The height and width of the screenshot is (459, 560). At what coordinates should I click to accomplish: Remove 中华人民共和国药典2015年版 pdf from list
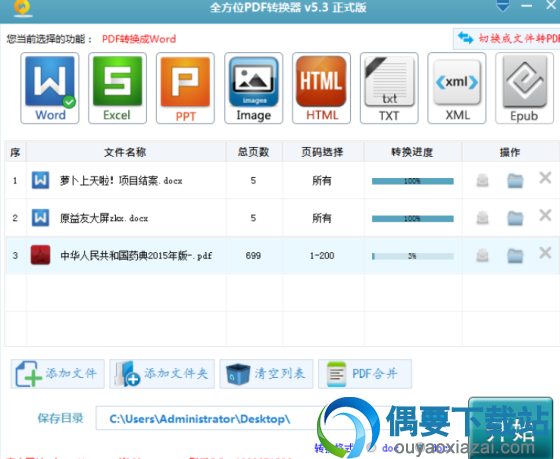tap(545, 253)
